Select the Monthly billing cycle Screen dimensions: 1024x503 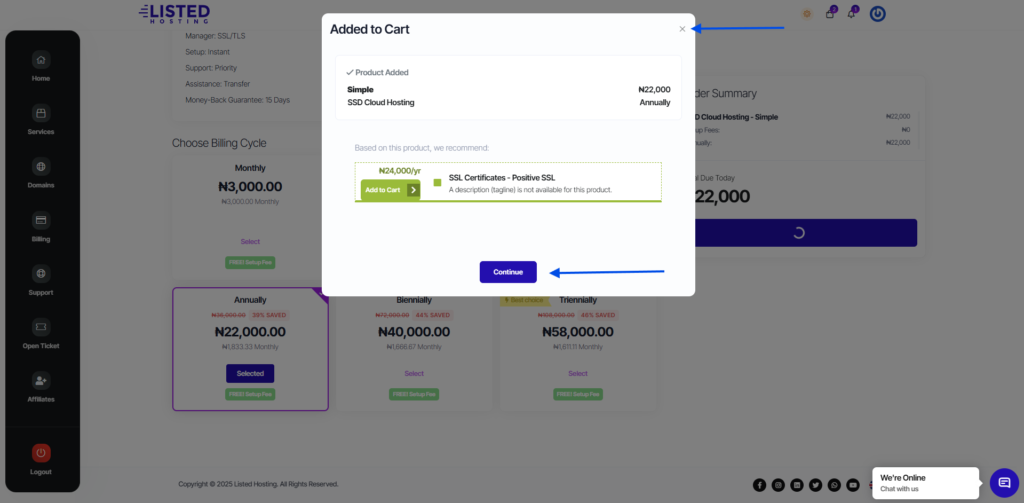click(x=250, y=241)
